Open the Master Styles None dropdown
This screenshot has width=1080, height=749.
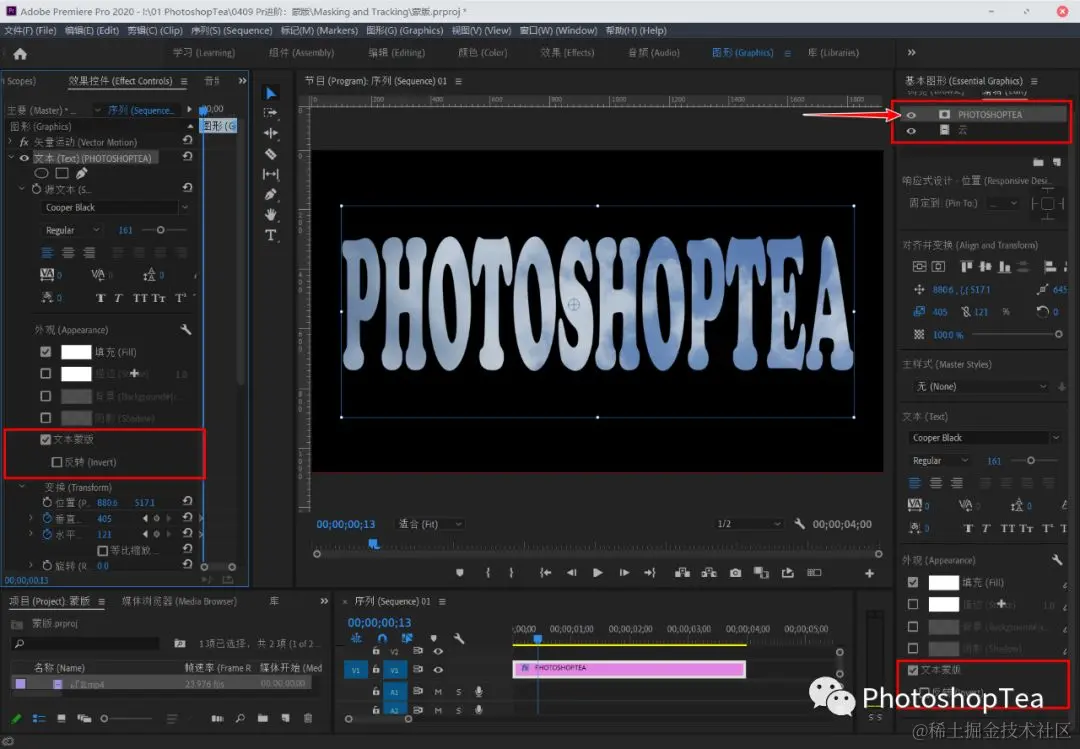(x=980, y=386)
